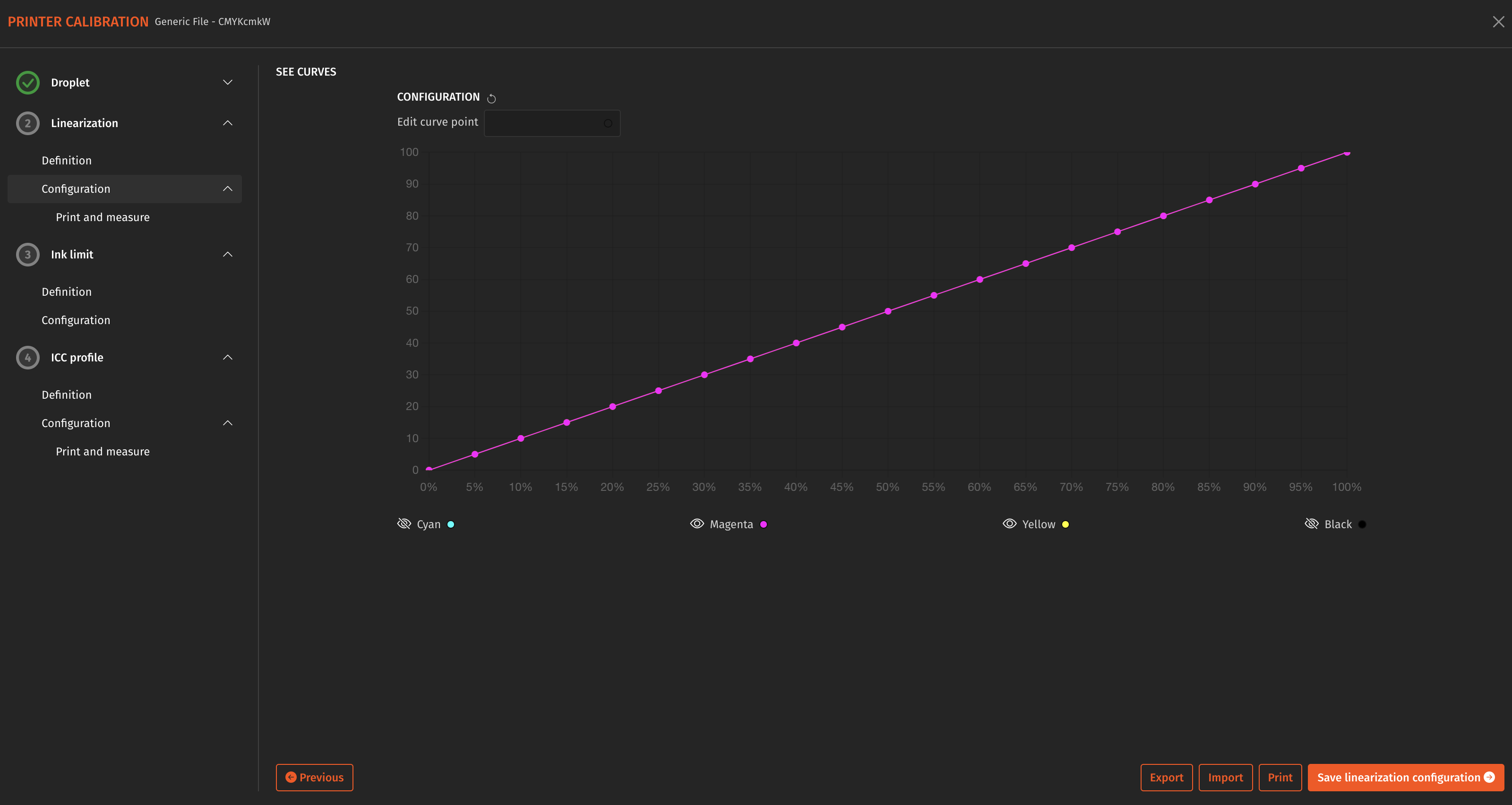
Task: Collapse the Linearization section
Action: click(x=228, y=123)
